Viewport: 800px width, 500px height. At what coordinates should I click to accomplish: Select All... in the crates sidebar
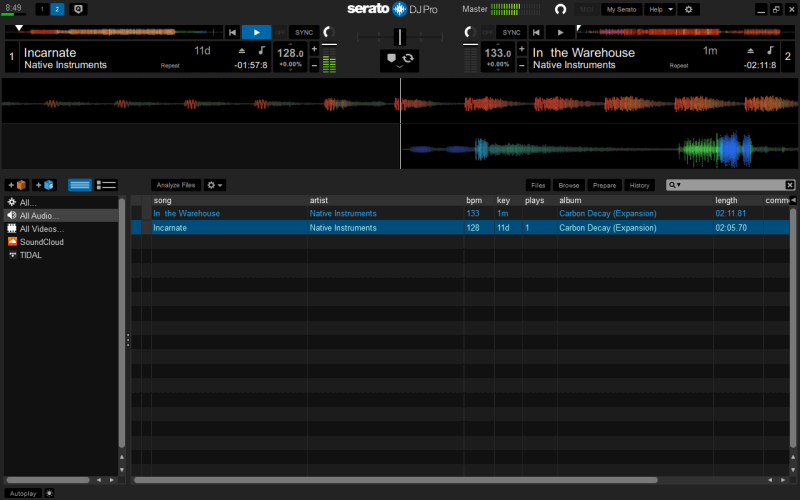point(61,203)
